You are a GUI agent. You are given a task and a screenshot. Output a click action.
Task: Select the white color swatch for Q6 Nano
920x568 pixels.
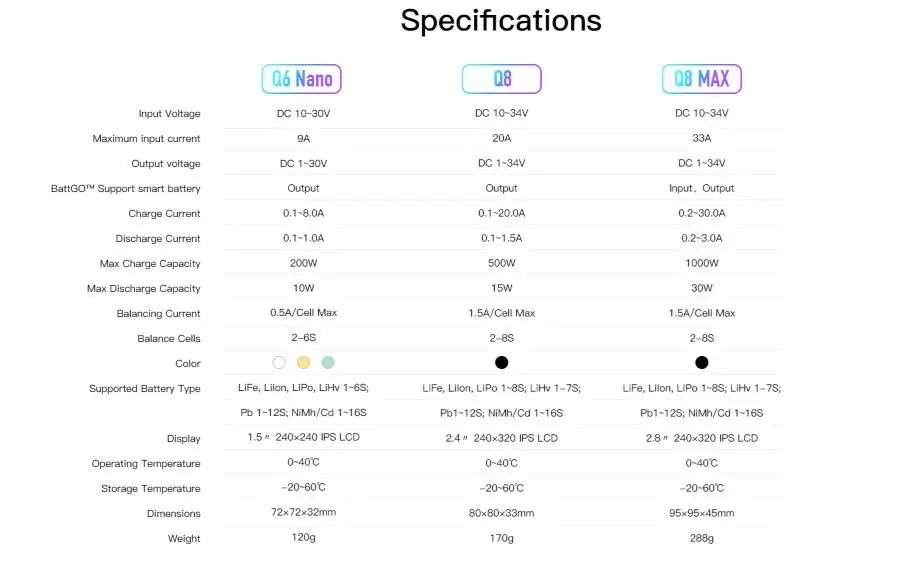[x=279, y=363]
